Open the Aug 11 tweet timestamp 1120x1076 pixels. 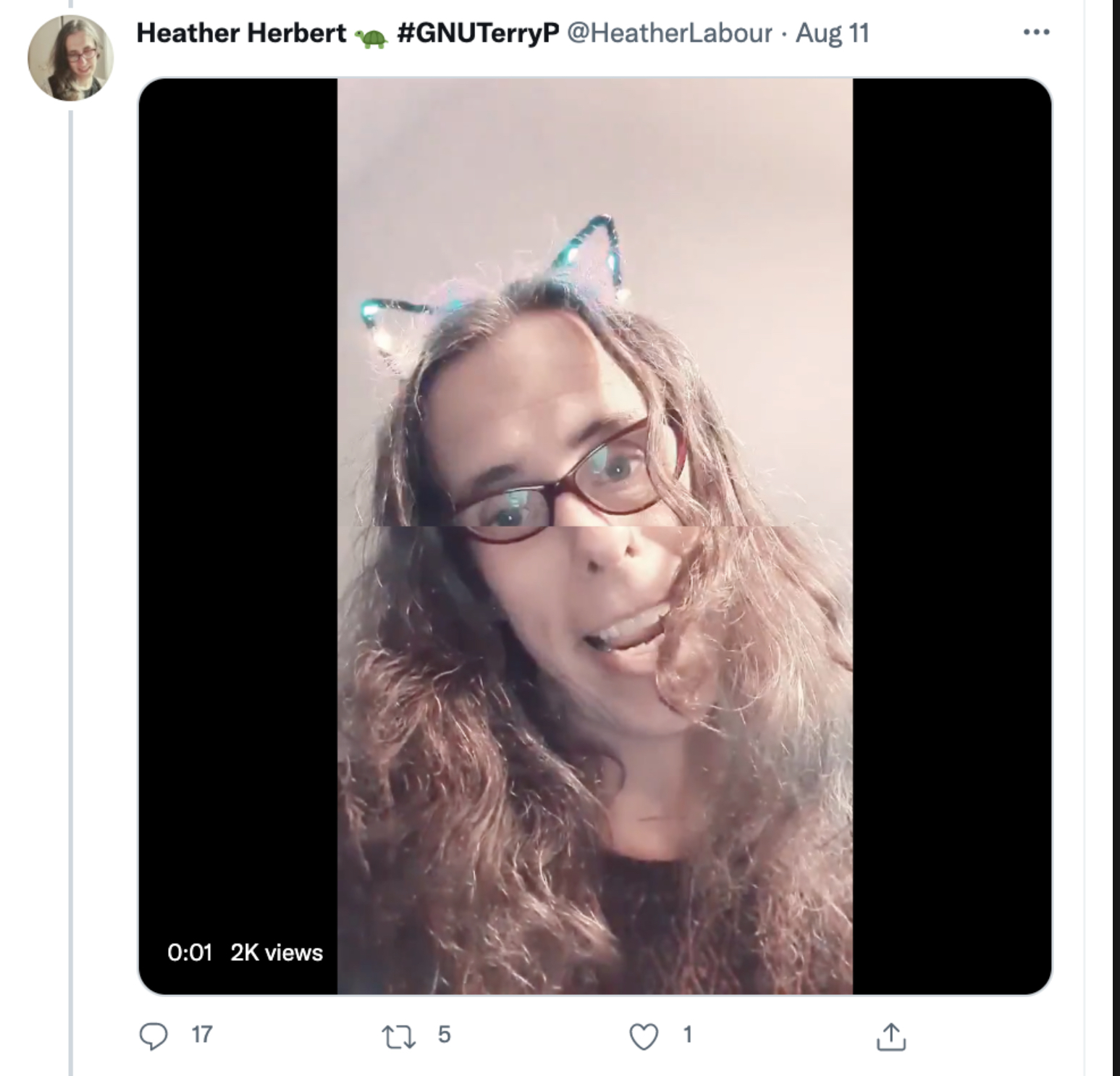(x=832, y=33)
